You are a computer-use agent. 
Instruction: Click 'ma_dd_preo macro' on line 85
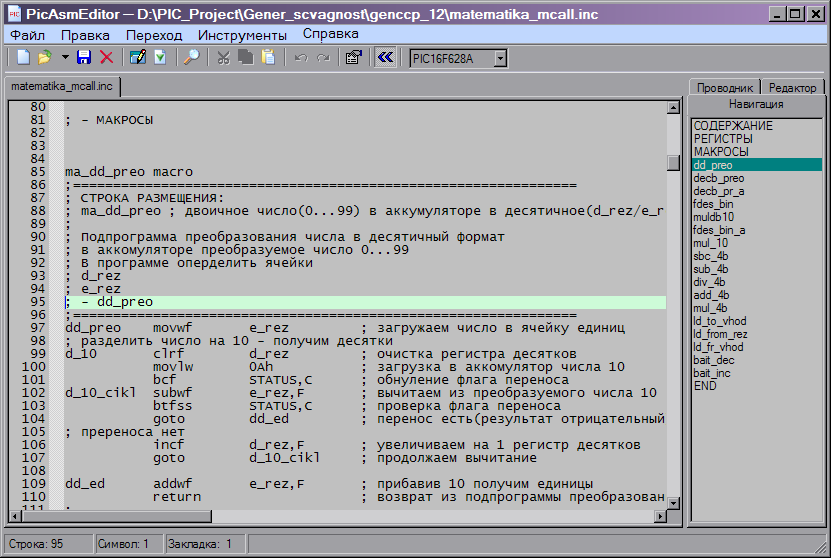coord(129,172)
